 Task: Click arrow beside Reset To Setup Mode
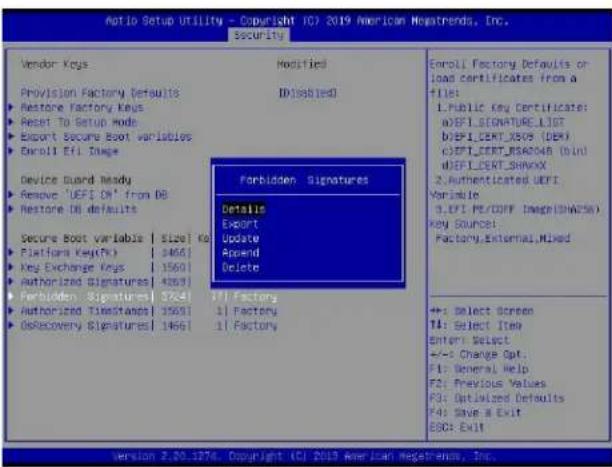(x=11, y=121)
